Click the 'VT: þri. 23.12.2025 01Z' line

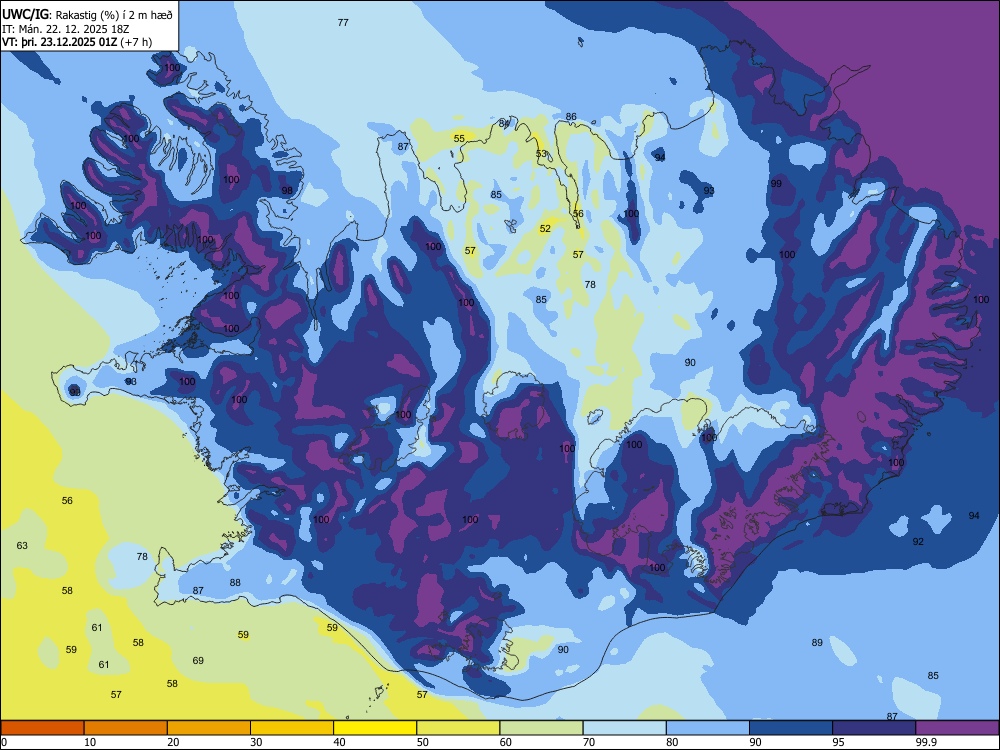[x=59, y=42]
